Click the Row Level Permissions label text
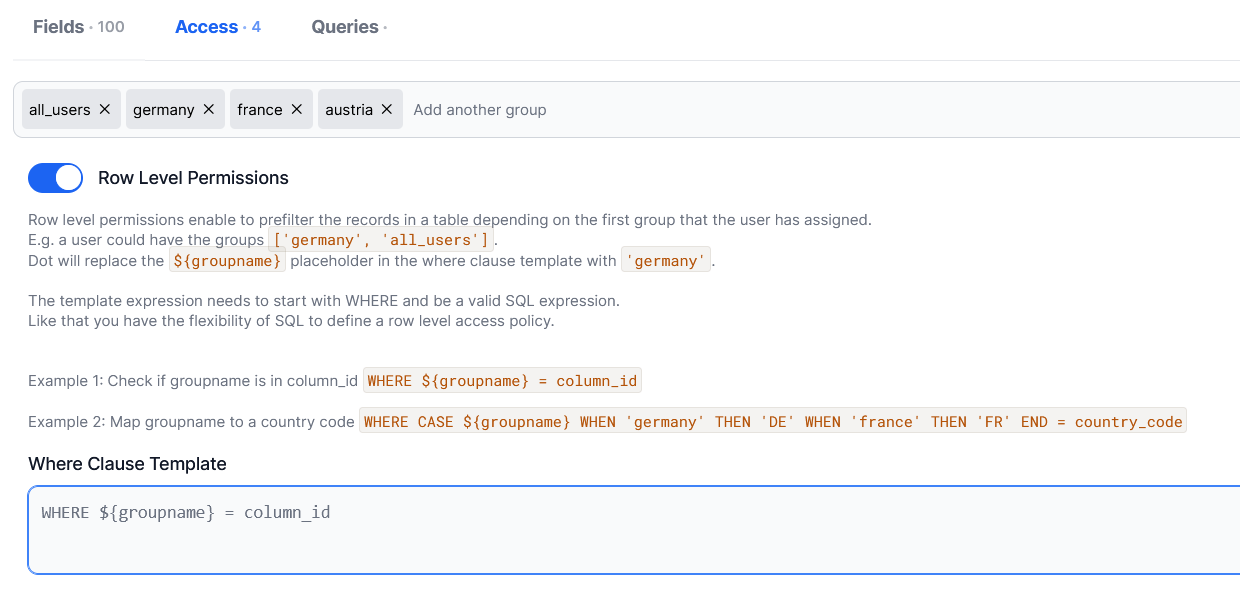This screenshot has width=1240, height=593. [x=193, y=178]
